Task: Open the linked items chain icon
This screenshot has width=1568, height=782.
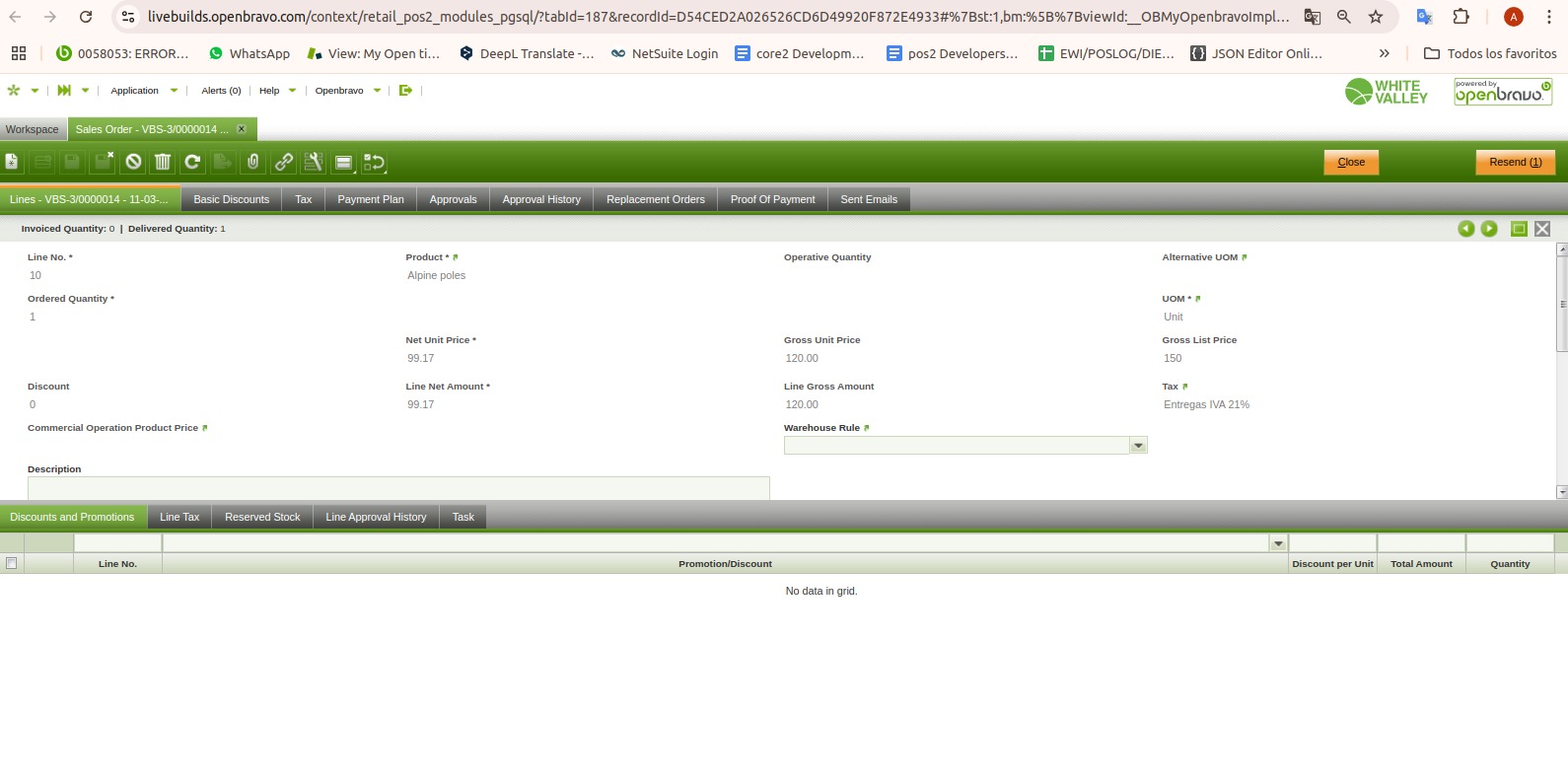Action: (284, 162)
